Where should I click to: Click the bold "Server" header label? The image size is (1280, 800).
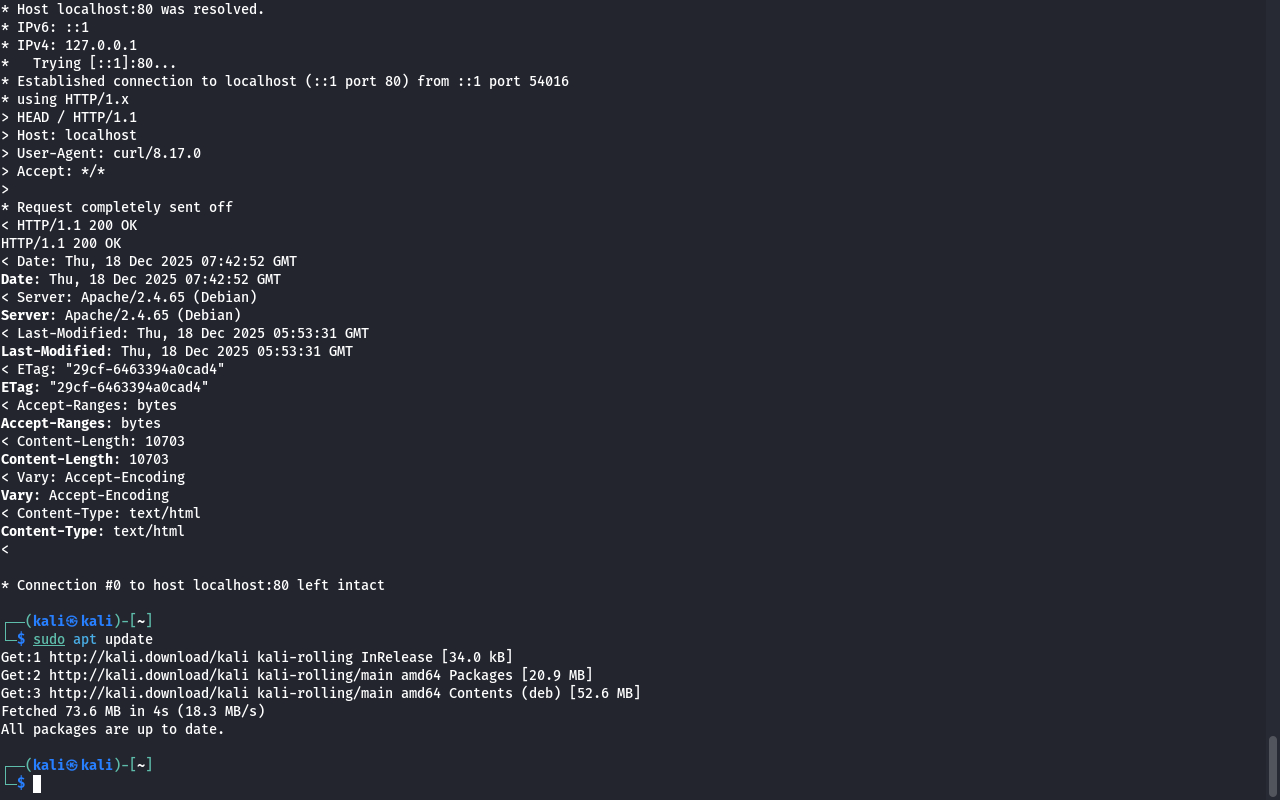[x=28, y=315]
